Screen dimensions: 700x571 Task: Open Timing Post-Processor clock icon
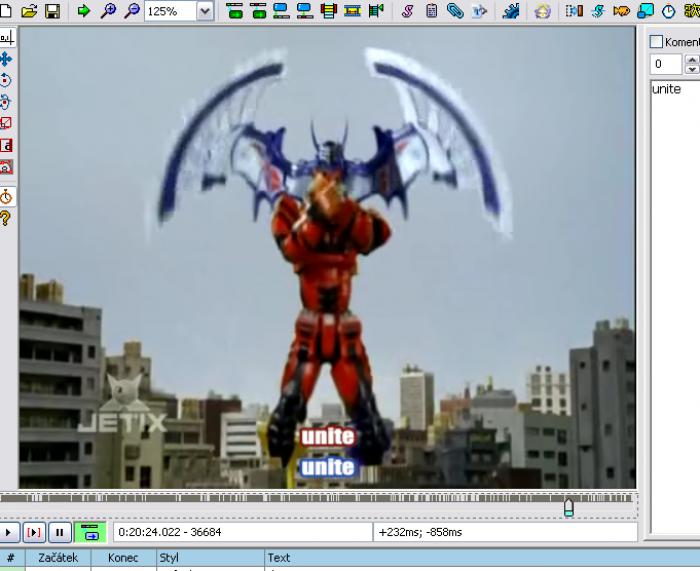click(668, 10)
